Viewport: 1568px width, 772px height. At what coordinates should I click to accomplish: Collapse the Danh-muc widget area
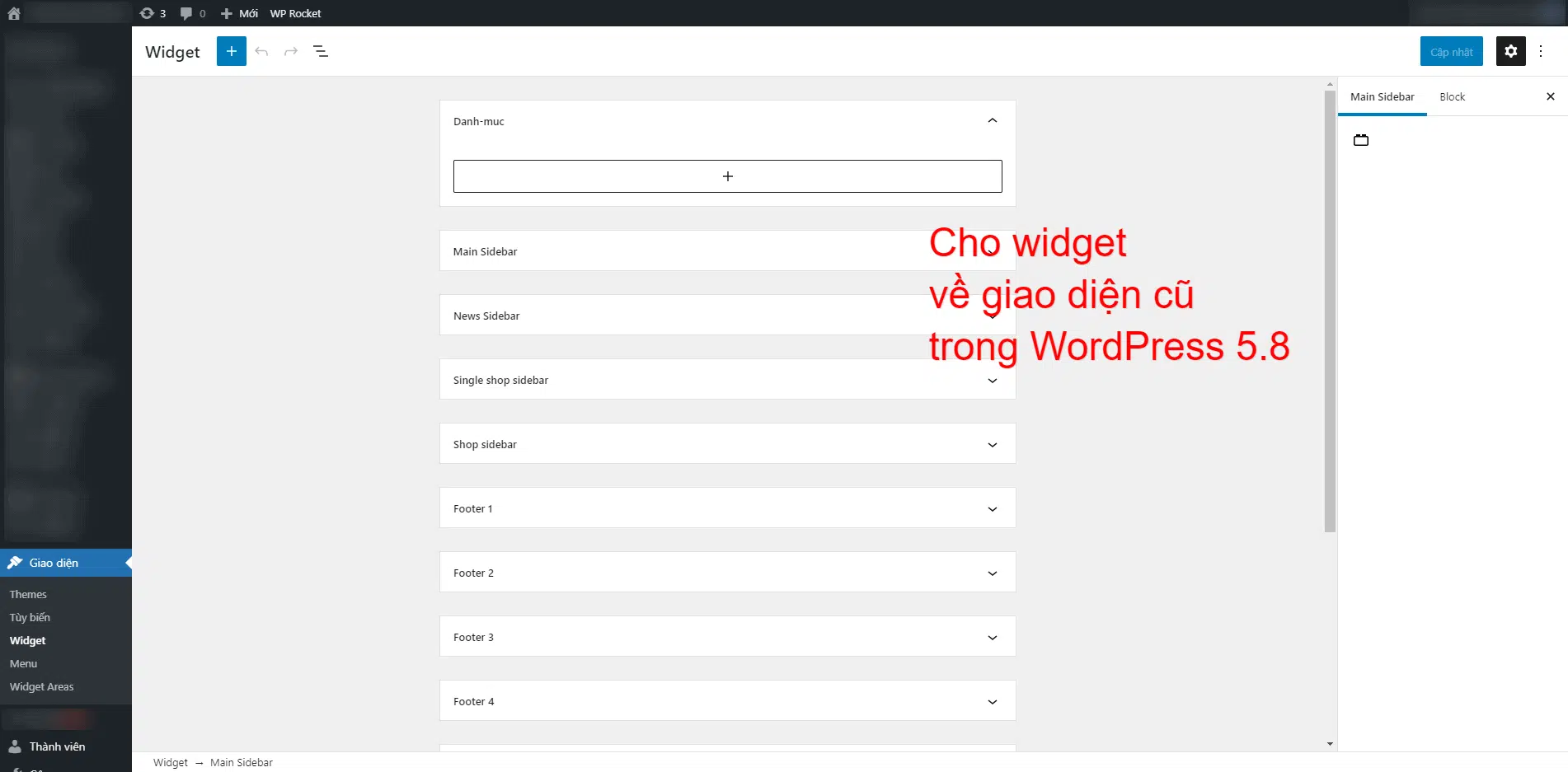993,120
